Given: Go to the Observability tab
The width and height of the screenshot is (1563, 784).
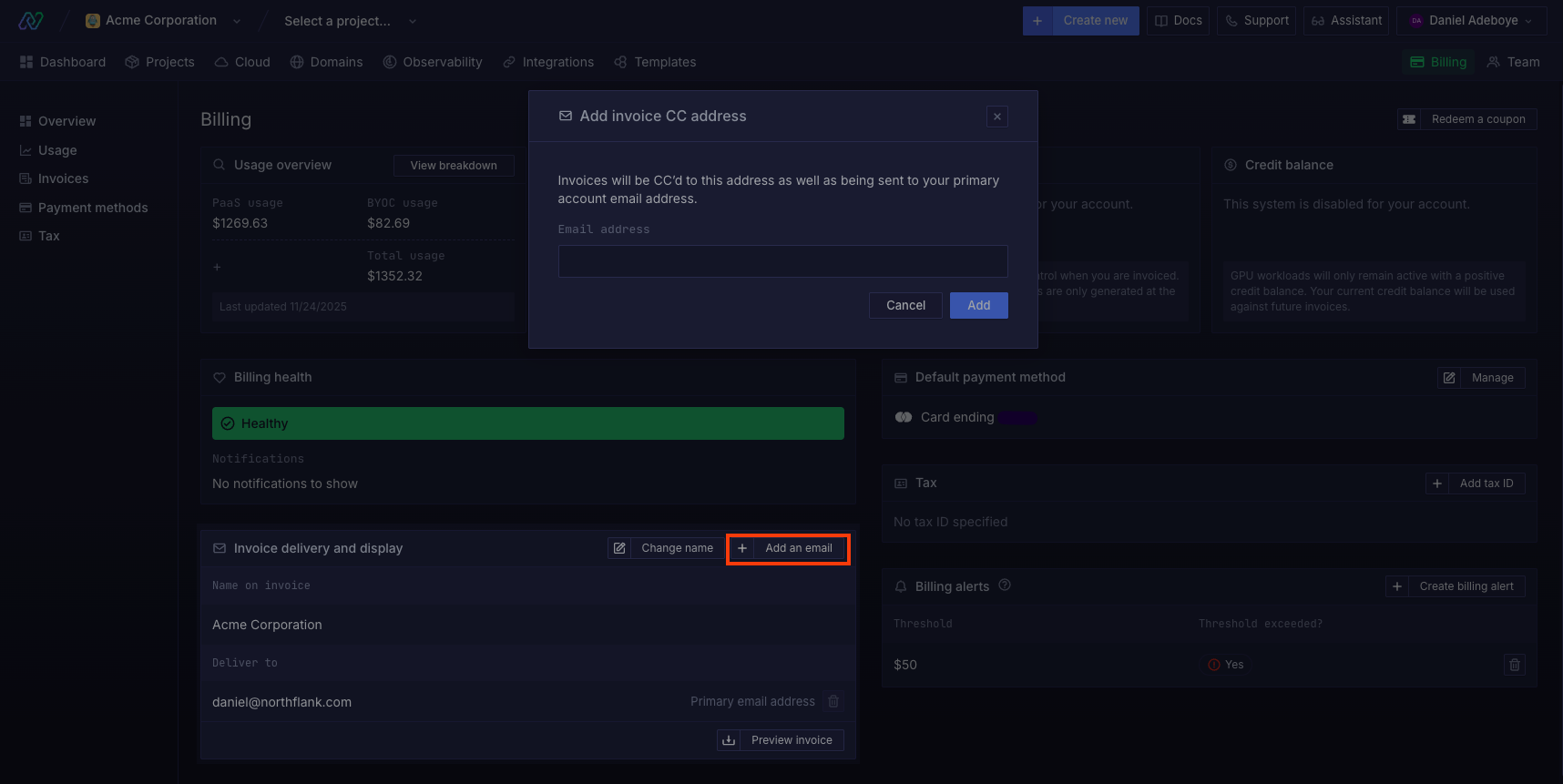Looking at the screenshot, I should 433,62.
